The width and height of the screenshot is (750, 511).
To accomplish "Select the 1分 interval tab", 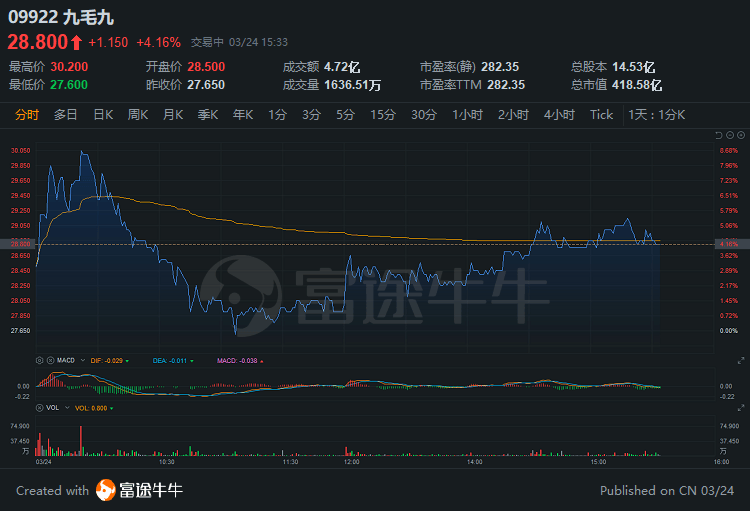I will (277, 115).
